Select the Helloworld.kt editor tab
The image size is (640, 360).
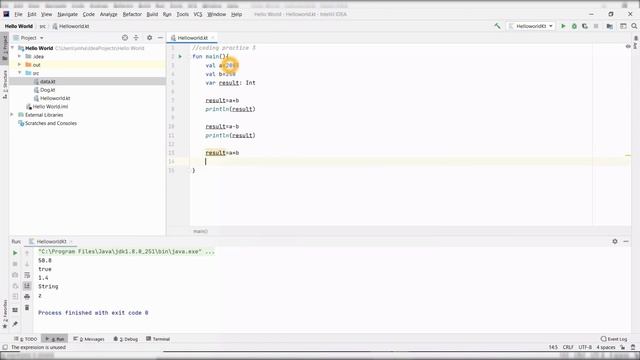pyautogui.click(x=192, y=38)
